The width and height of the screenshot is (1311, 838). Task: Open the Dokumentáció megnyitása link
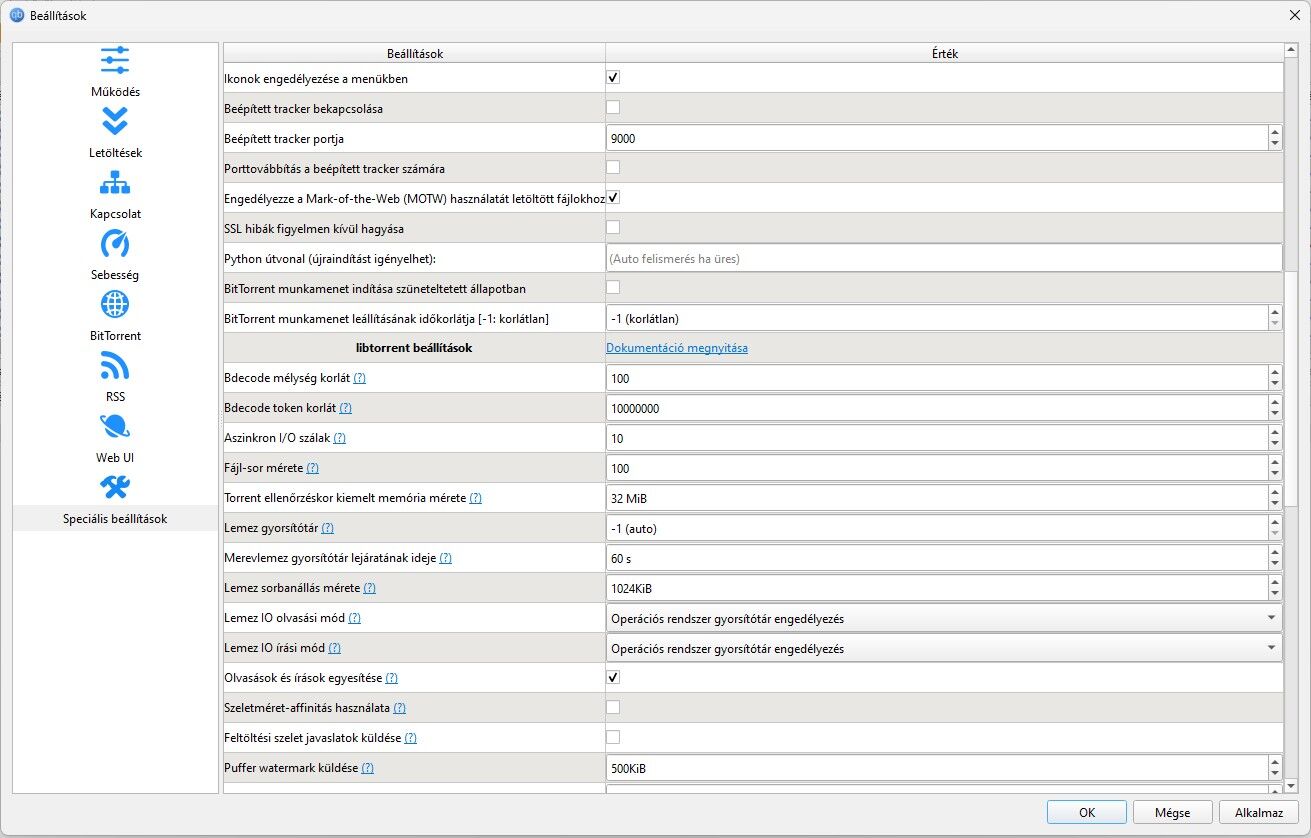pos(677,348)
